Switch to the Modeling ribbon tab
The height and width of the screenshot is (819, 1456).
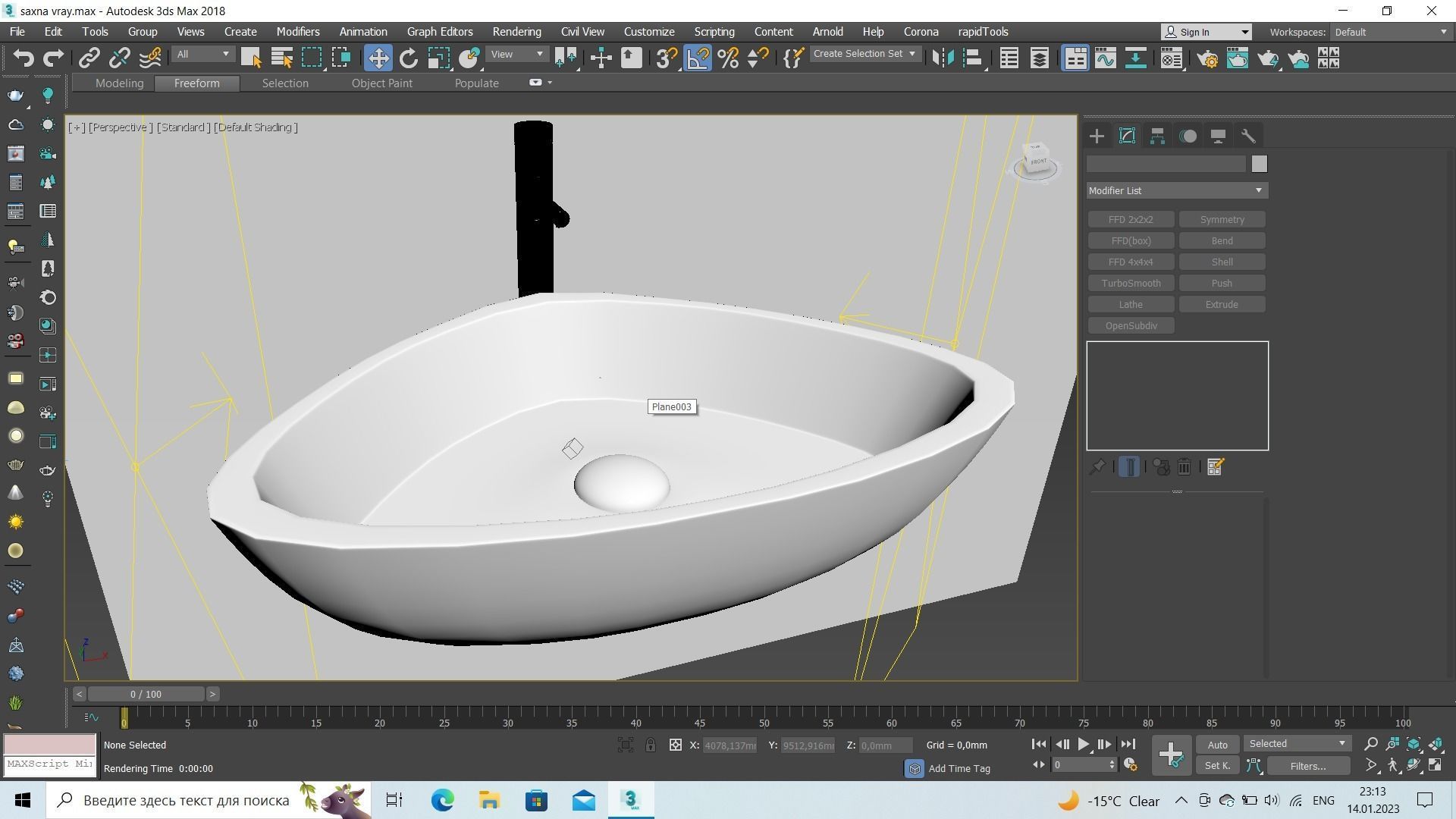(x=119, y=83)
